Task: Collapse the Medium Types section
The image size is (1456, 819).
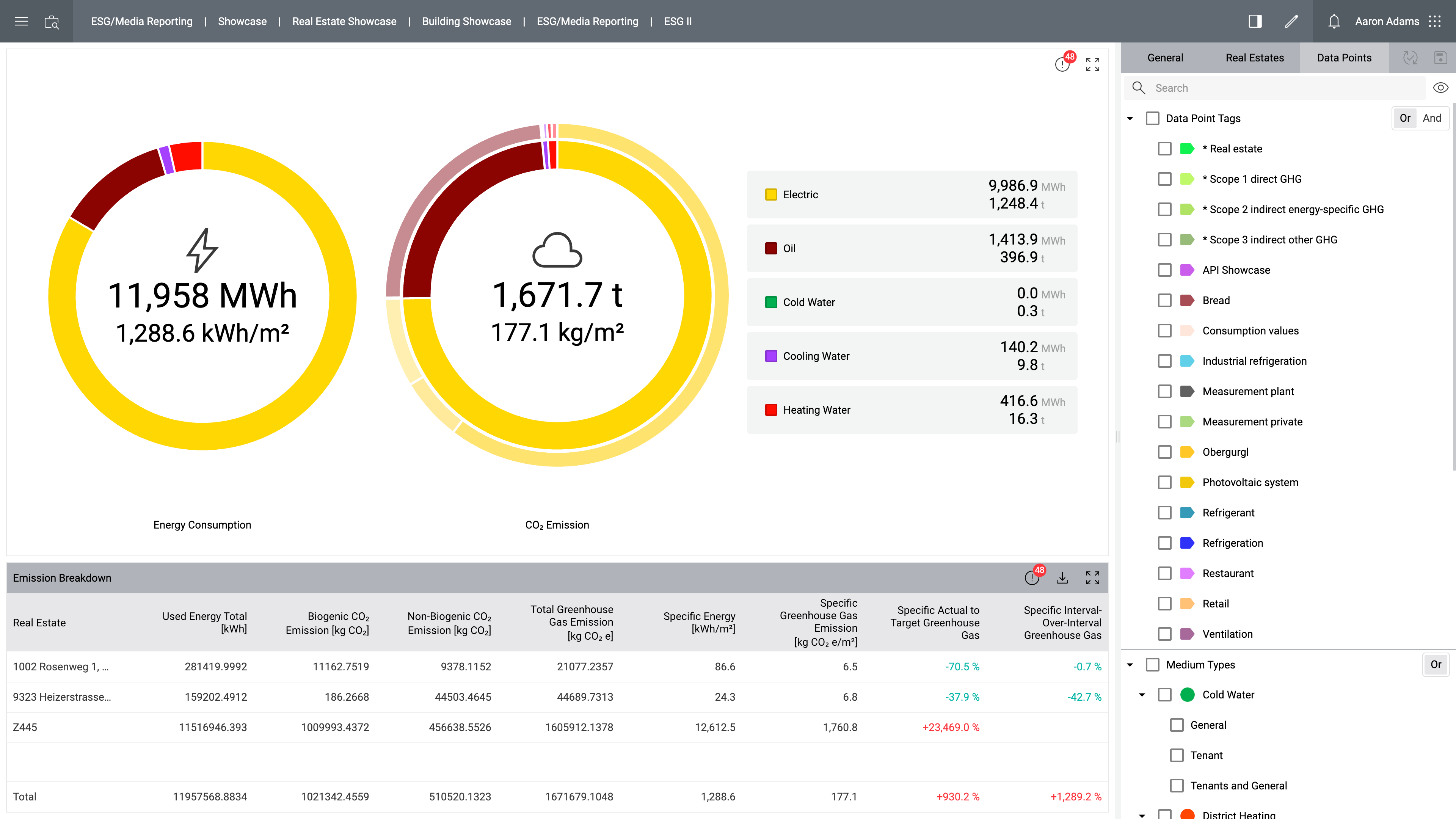Action: (x=1130, y=665)
